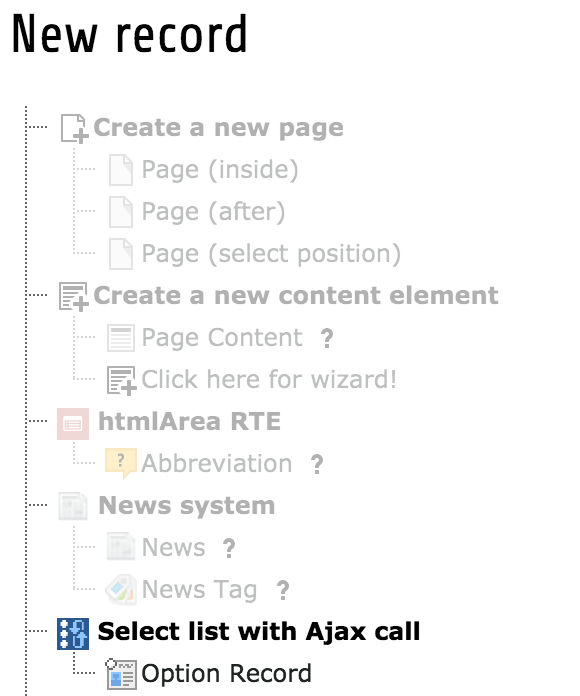Click the Select list with Ajax call icon
The image size is (580, 696).
[x=73, y=633]
